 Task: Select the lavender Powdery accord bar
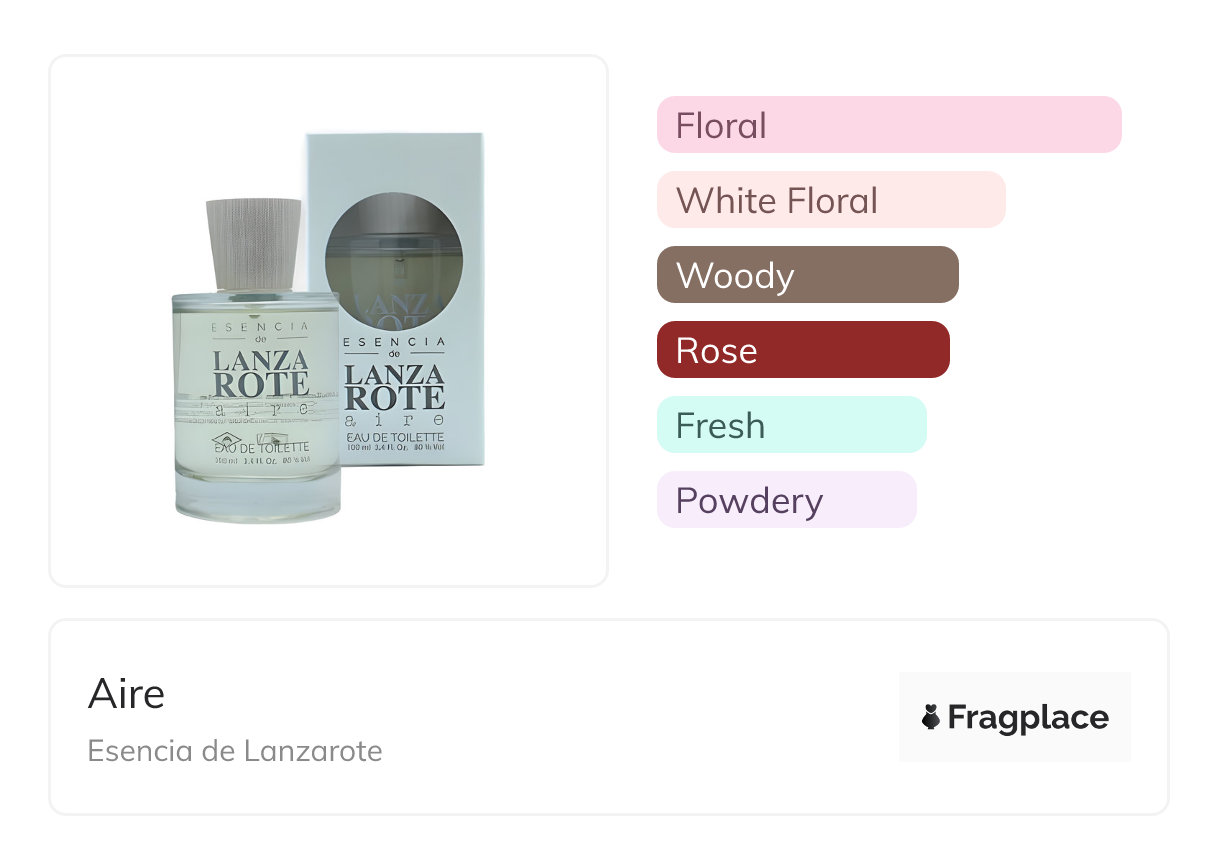(786, 500)
